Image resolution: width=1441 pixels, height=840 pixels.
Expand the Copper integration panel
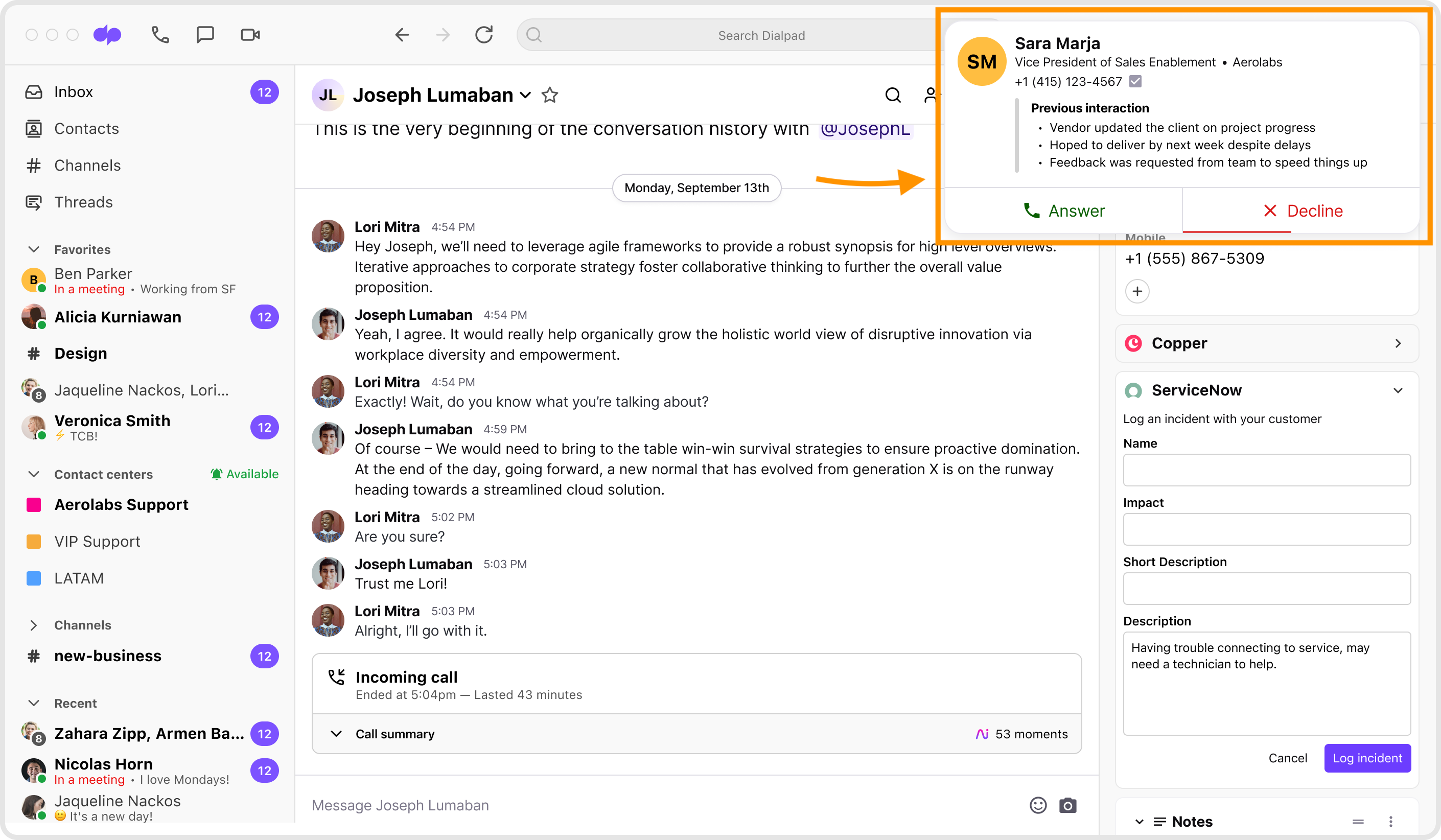1398,343
